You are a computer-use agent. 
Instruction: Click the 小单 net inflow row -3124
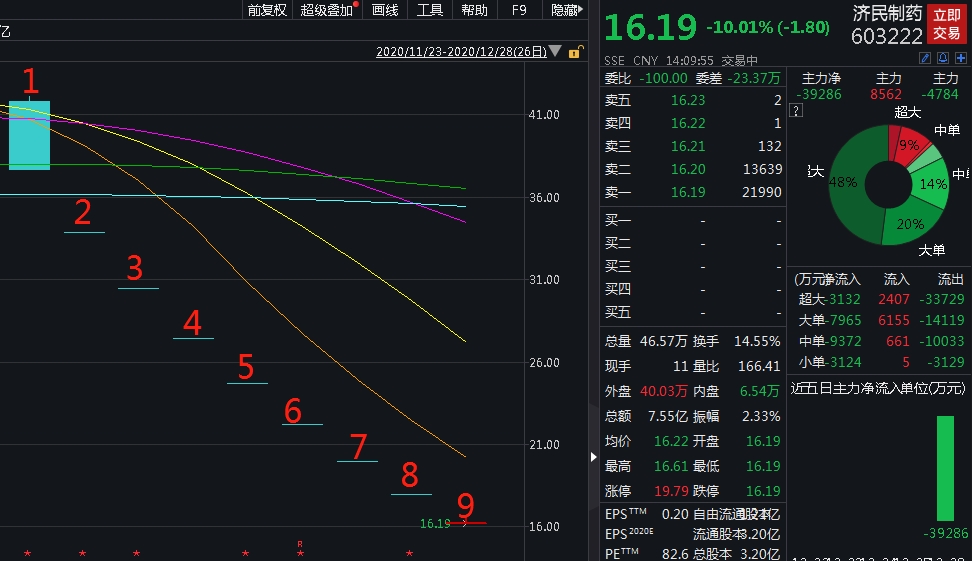tap(881, 362)
